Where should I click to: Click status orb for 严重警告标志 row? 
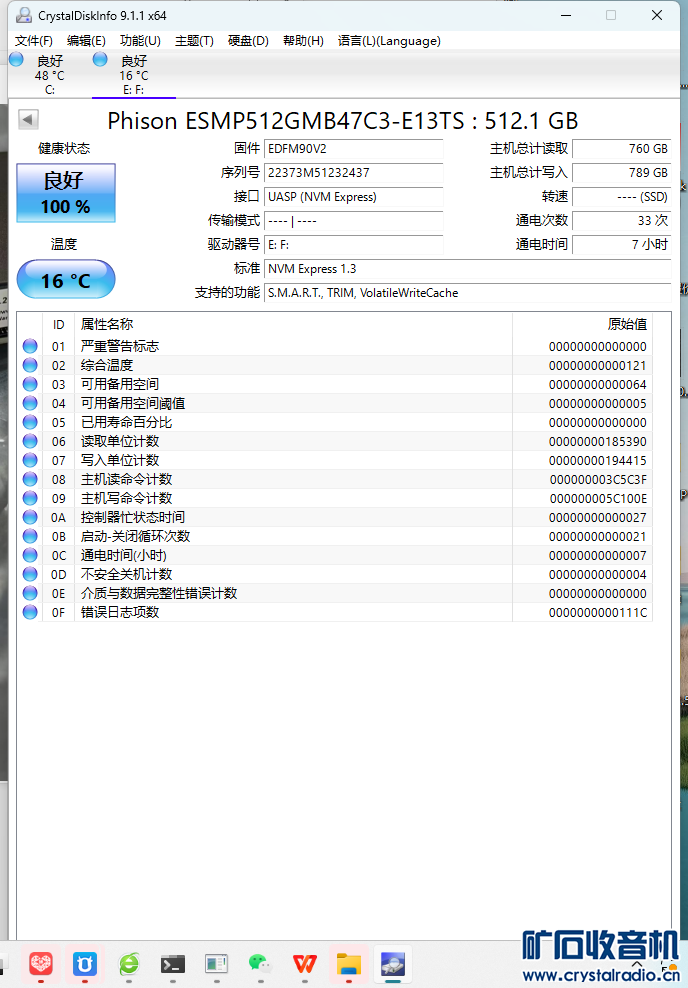coord(30,346)
